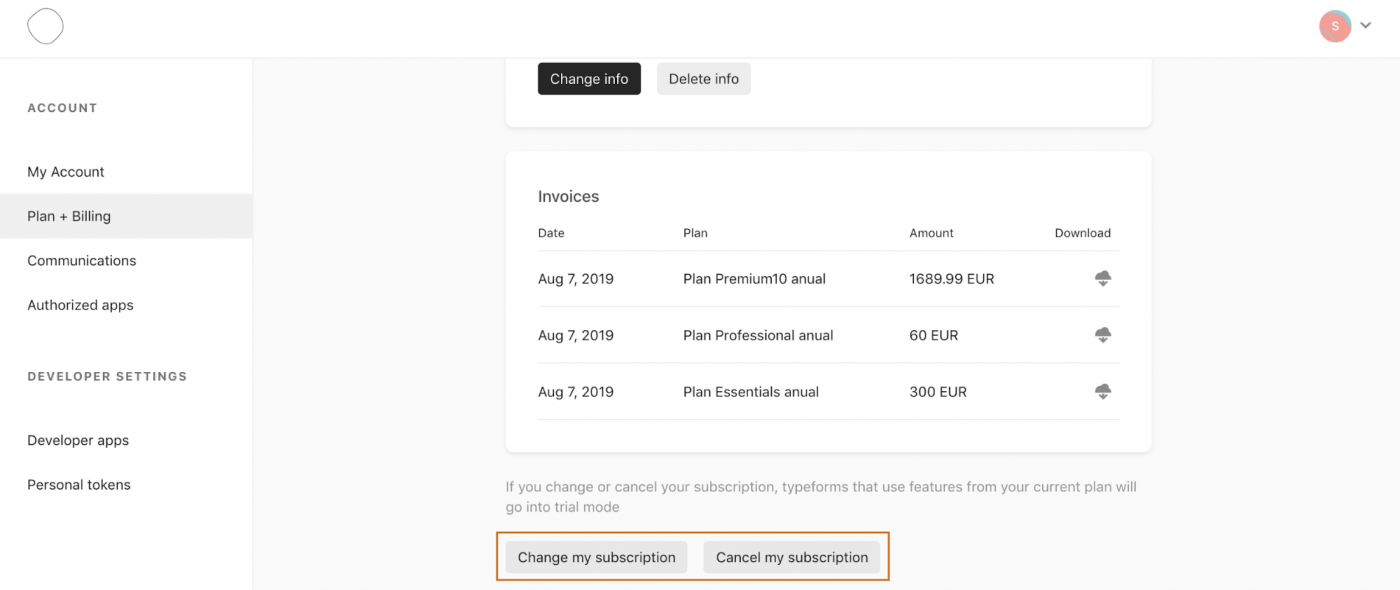The height and width of the screenshot is (590, 1400).
Task: Click the subscription change trial mode notice
Action: click(821, 497)
